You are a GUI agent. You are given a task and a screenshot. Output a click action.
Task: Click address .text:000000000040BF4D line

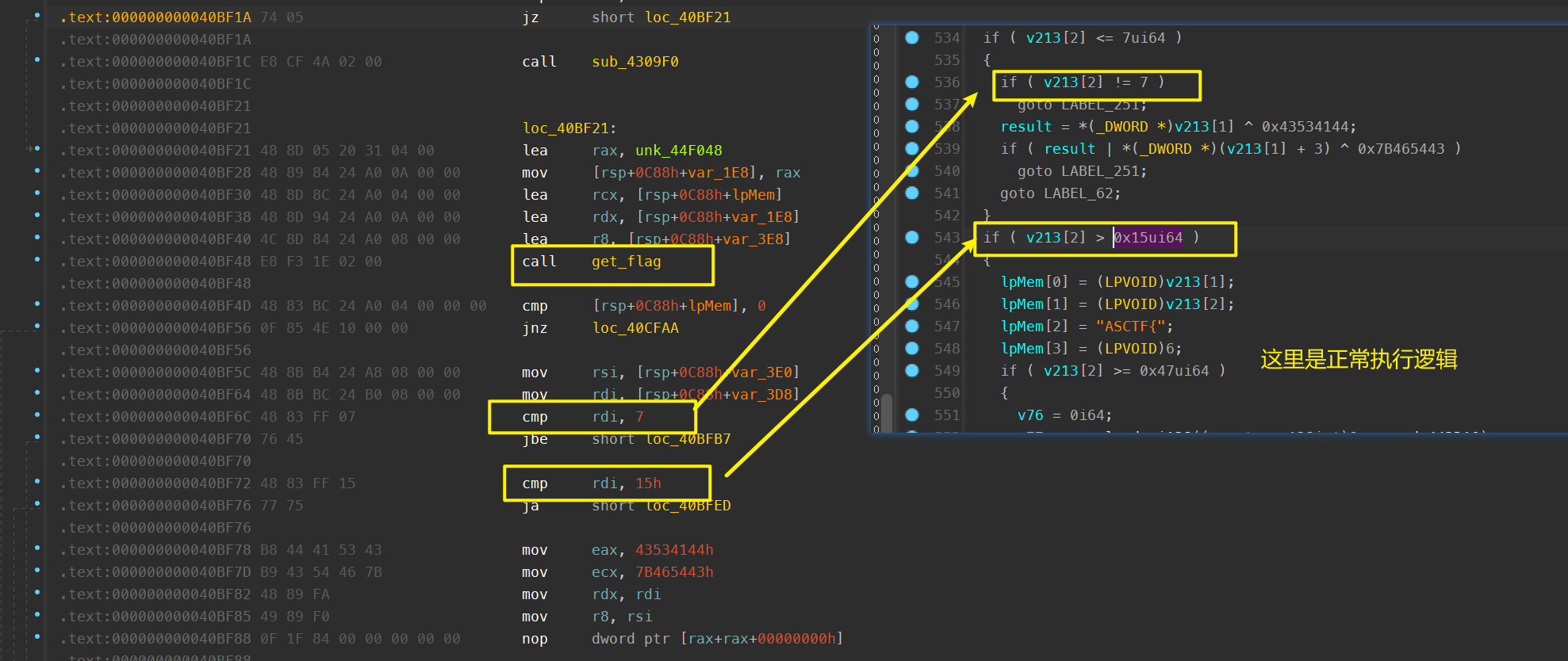point(156,306)
